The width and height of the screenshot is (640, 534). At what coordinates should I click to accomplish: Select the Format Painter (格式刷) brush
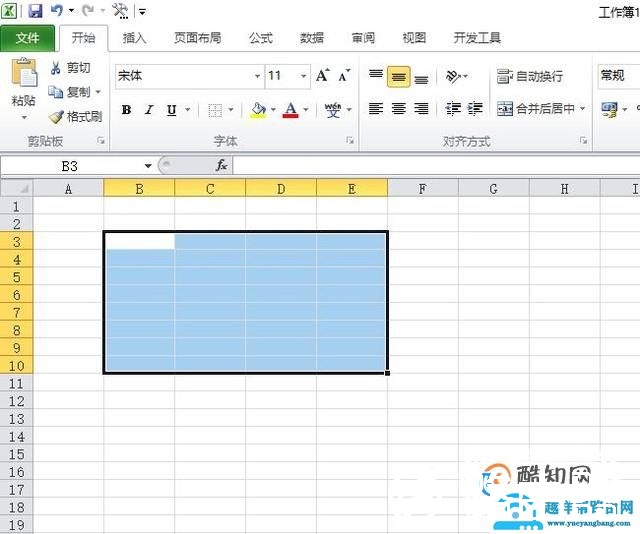point(56,117)
